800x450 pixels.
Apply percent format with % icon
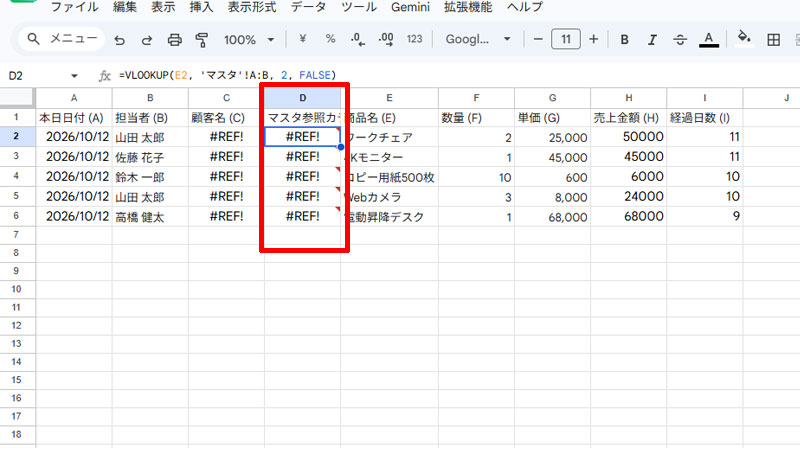pos(330,39)
